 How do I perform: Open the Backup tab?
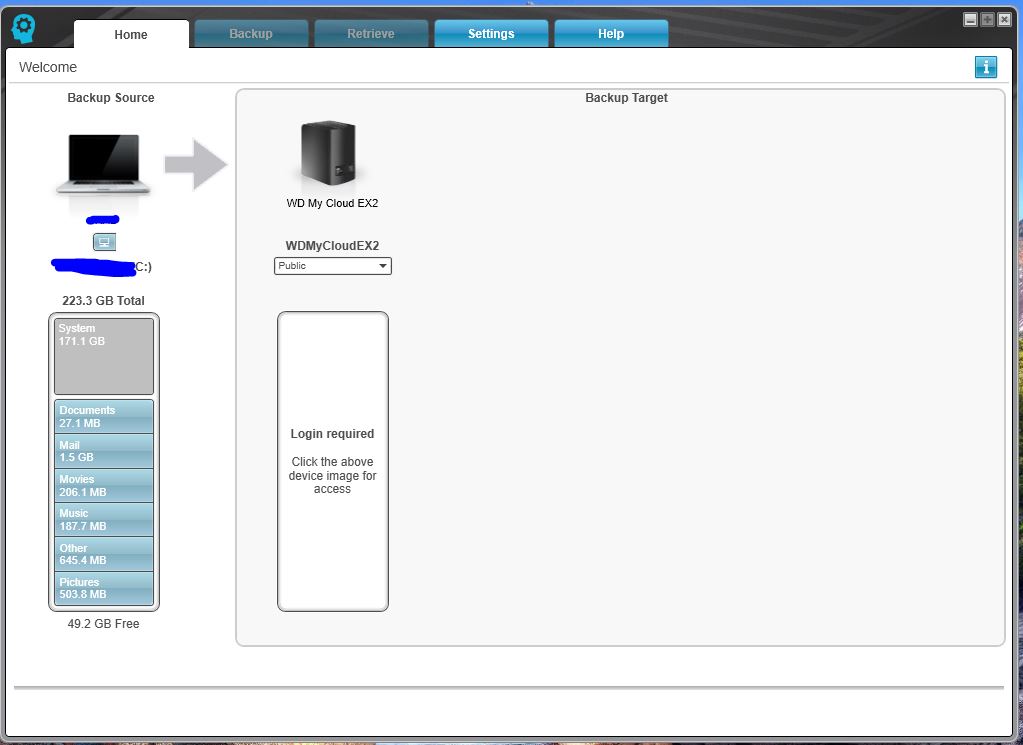pyautogui.click(x=251, y=33)
